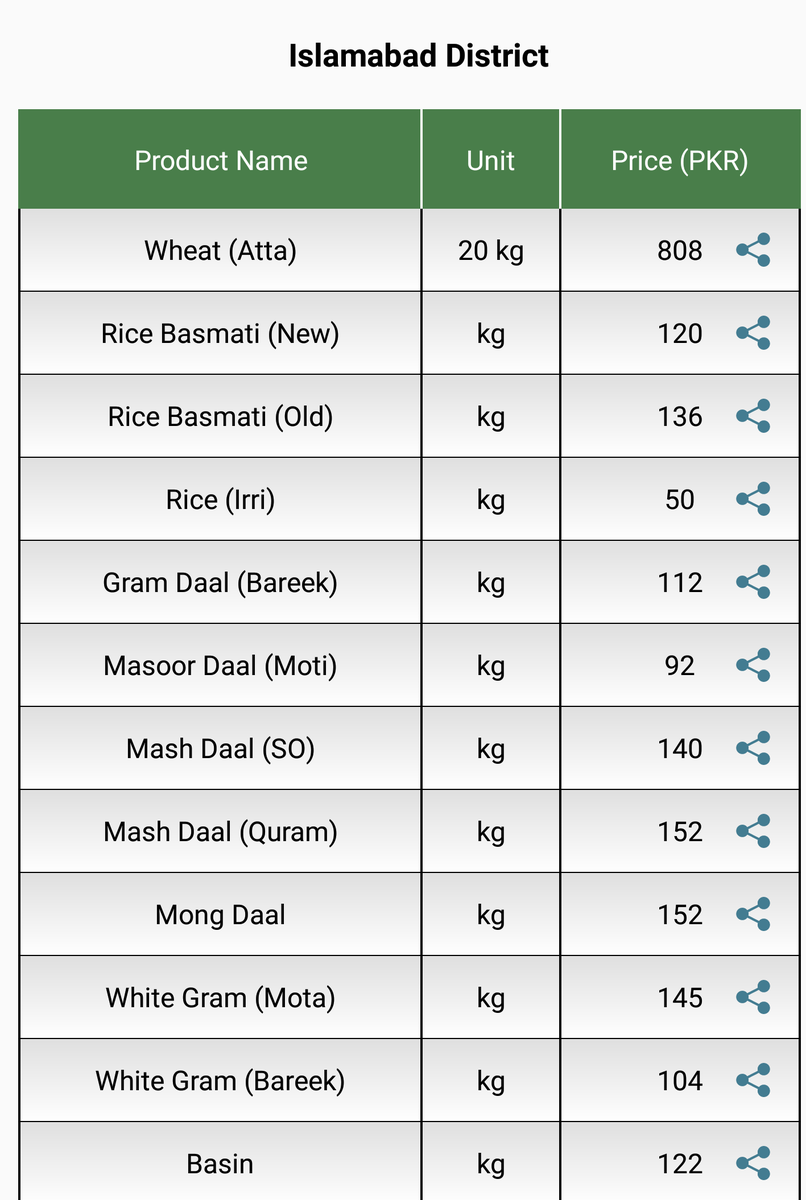Tap the Islamabad District heading
This screenshot has height=1200, width=806.
coord(418,56)
